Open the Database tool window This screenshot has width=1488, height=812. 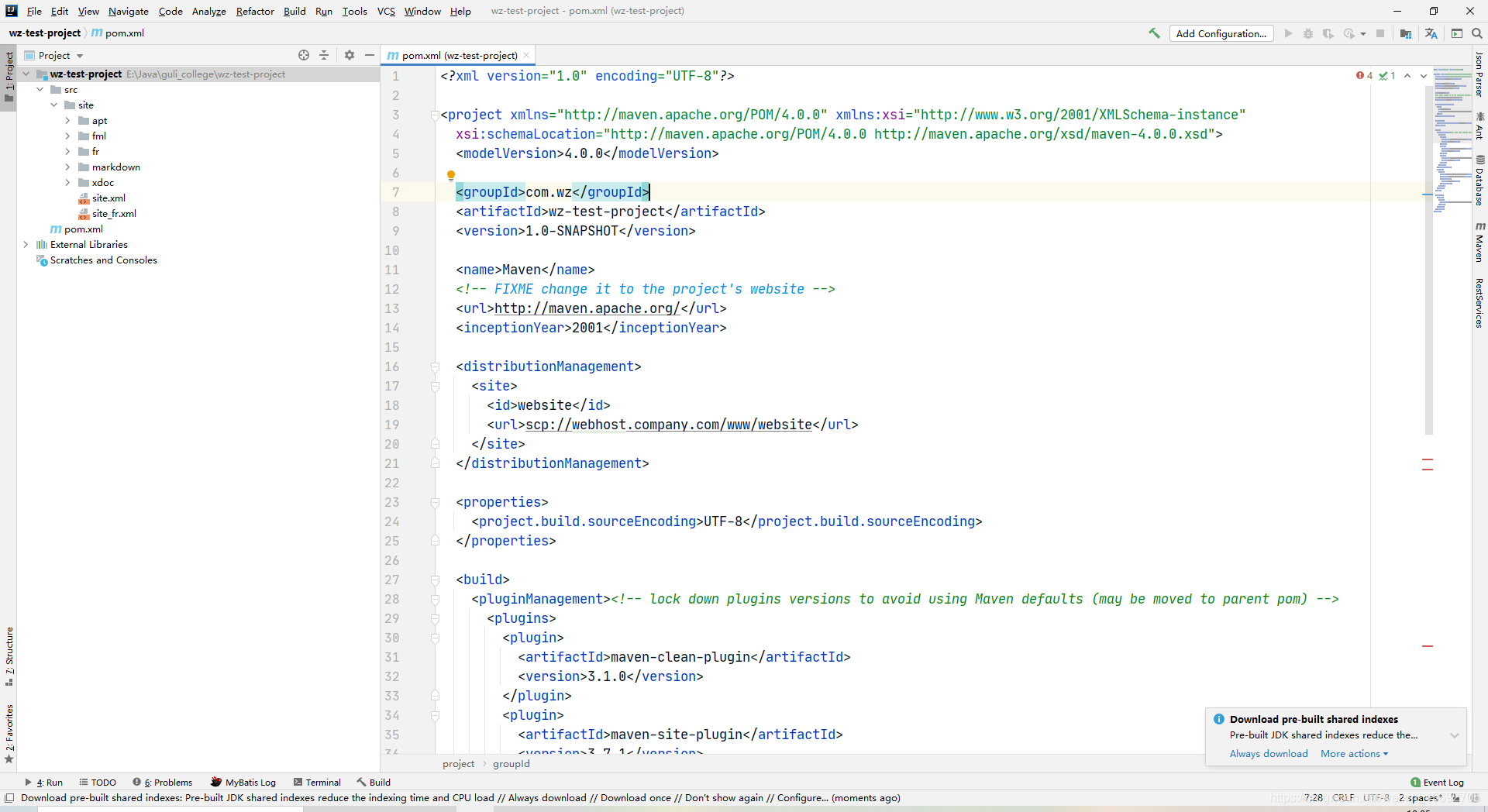[x=1479, y=180]
